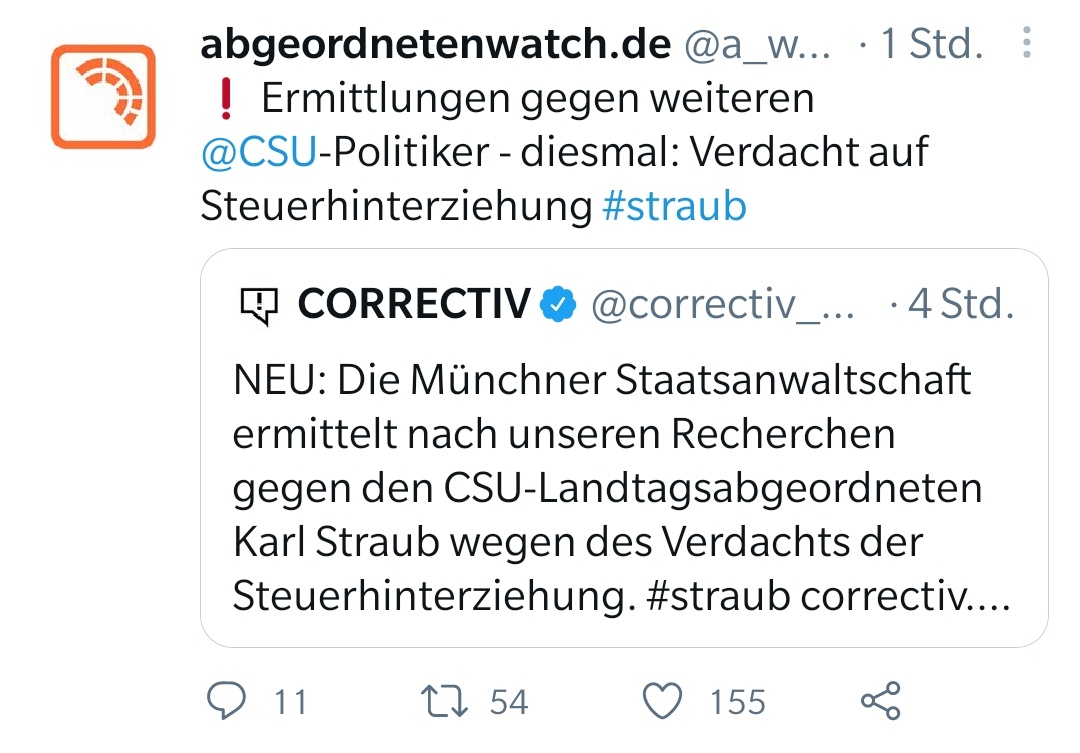Open the @CSU mention link
Image resolution: width=1080 pixels, height=753 pixels.
click(x=258, y=152)
